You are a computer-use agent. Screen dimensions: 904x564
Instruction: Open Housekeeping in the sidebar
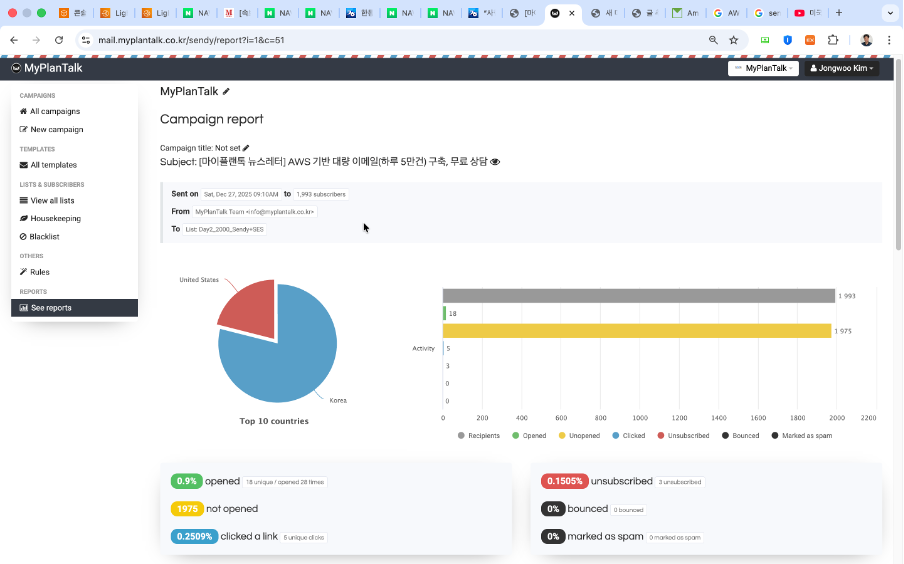click(55, 218)
